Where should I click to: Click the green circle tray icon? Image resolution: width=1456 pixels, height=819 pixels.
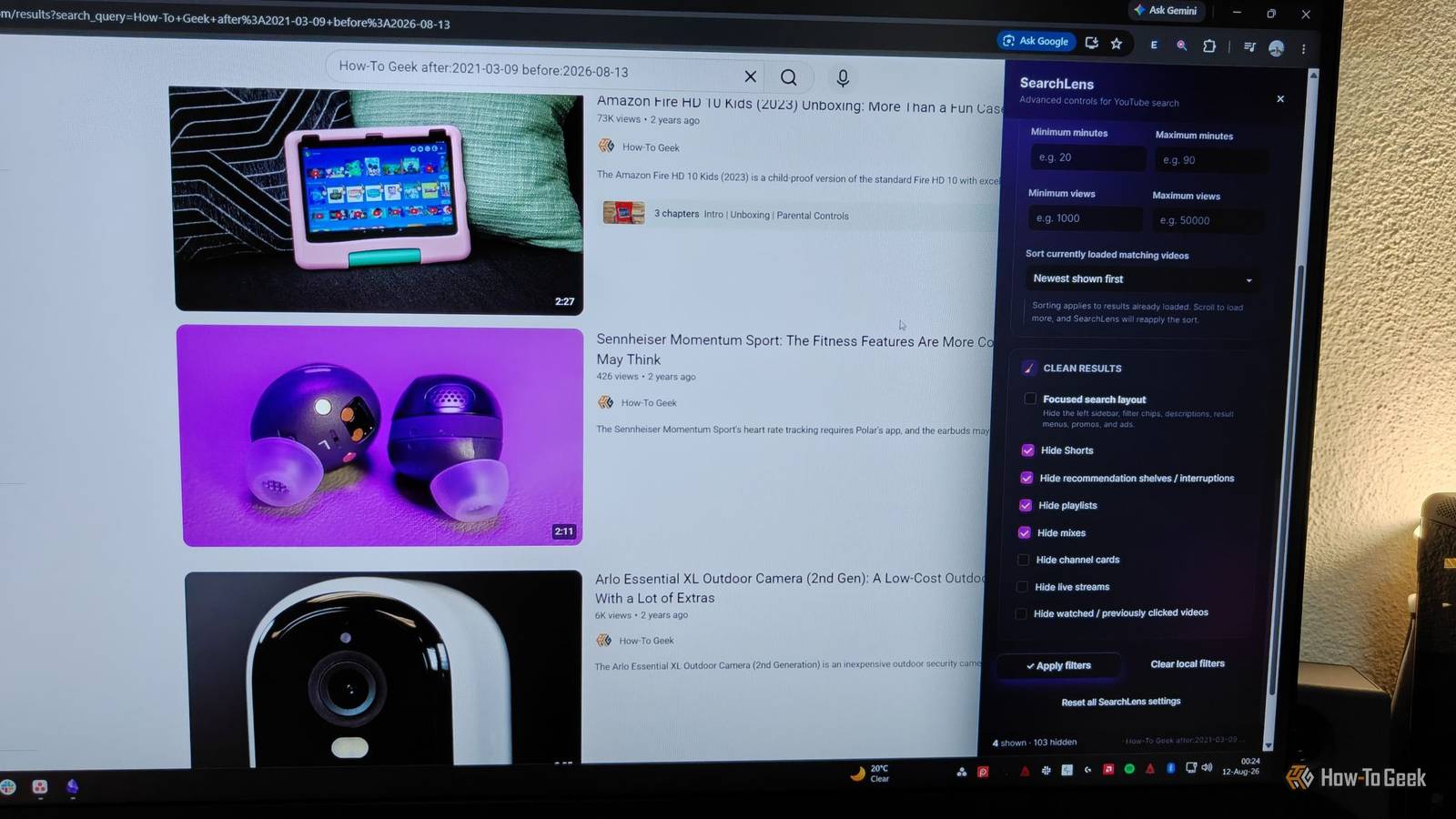coord(1129,769)
